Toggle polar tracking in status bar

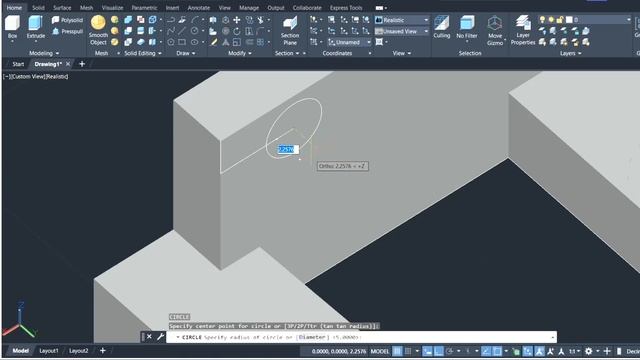[449, 351]
